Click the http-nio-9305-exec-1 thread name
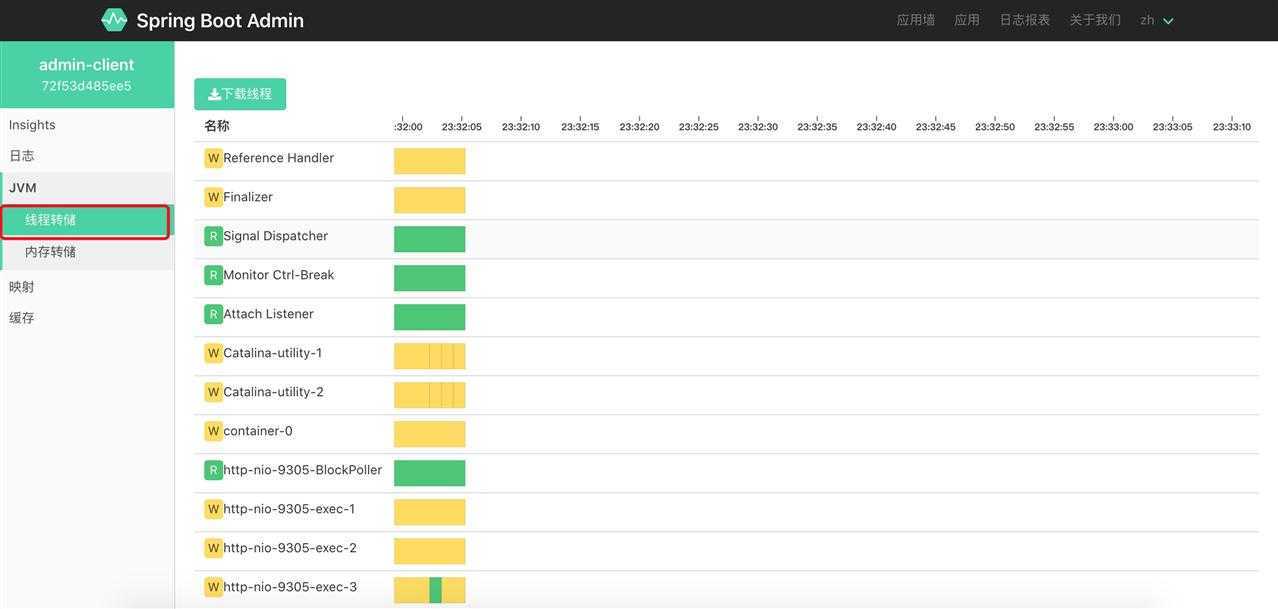Viewport: 1278px width, 609px height. point(290,509)
